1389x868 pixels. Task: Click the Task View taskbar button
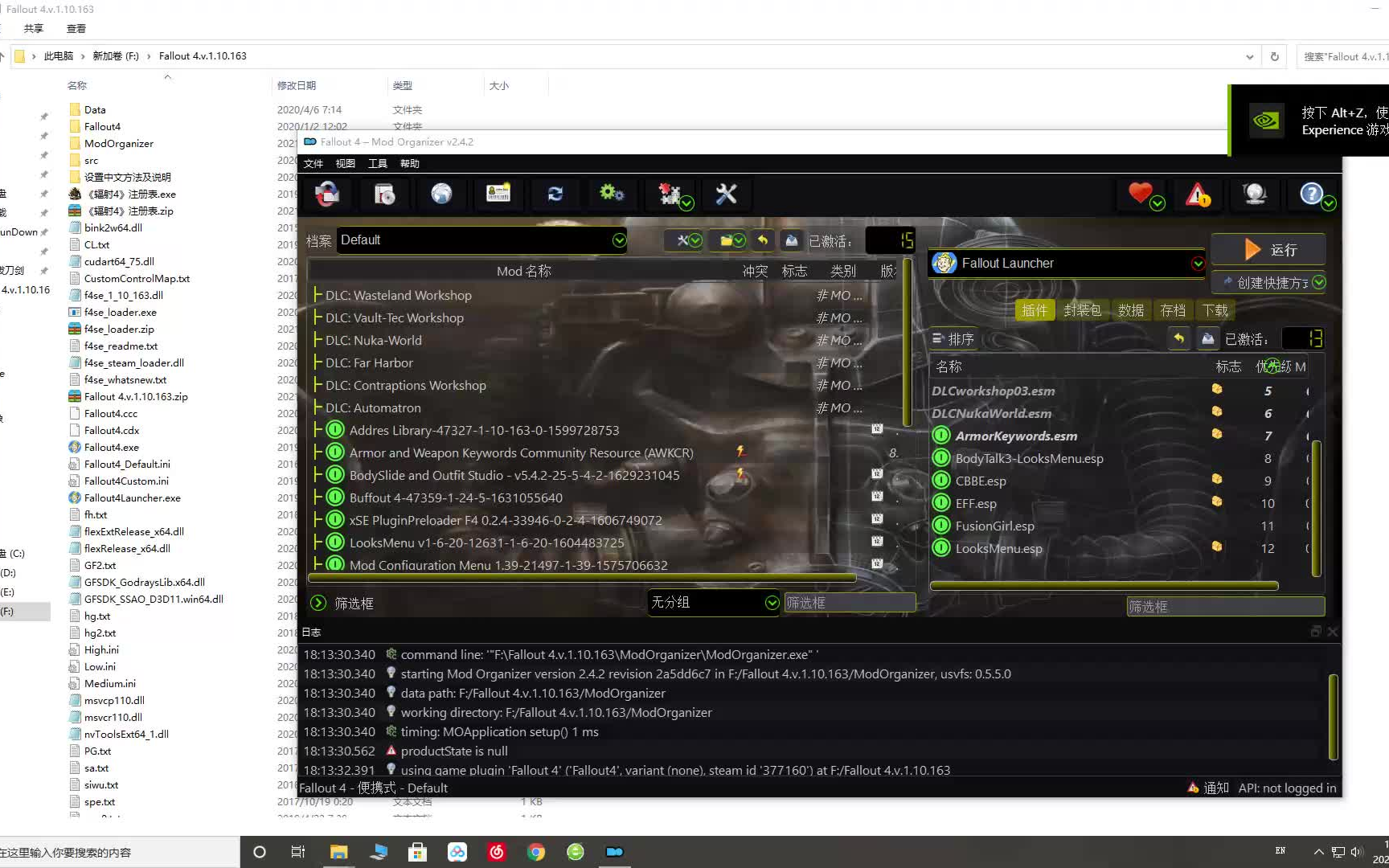click(x=297, y=852)
